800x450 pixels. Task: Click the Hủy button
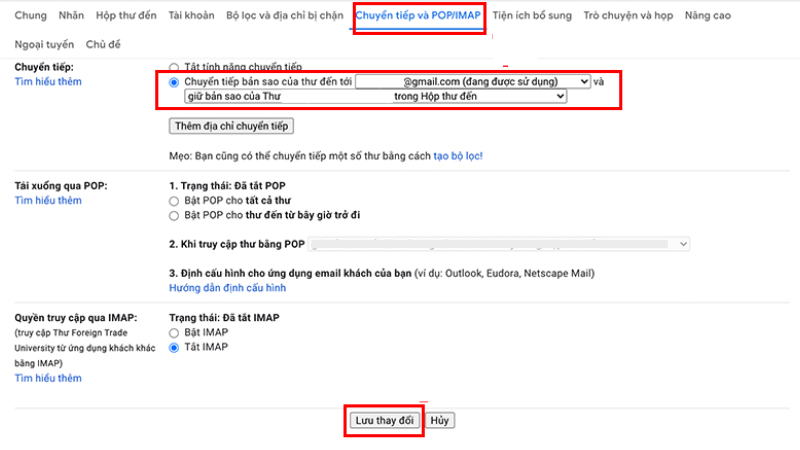(439, 420)
